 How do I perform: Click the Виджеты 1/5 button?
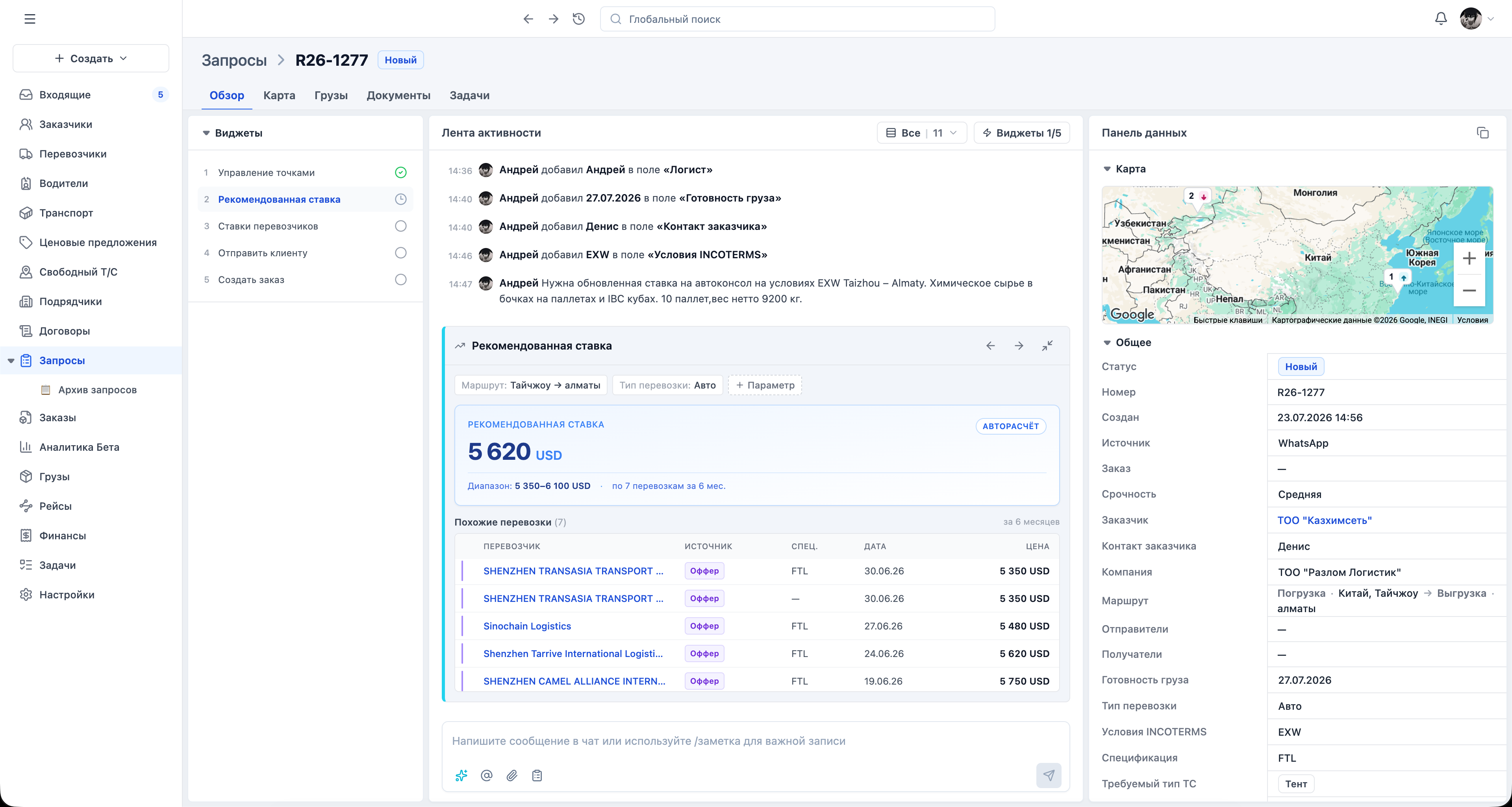(x=1022, y=133)
